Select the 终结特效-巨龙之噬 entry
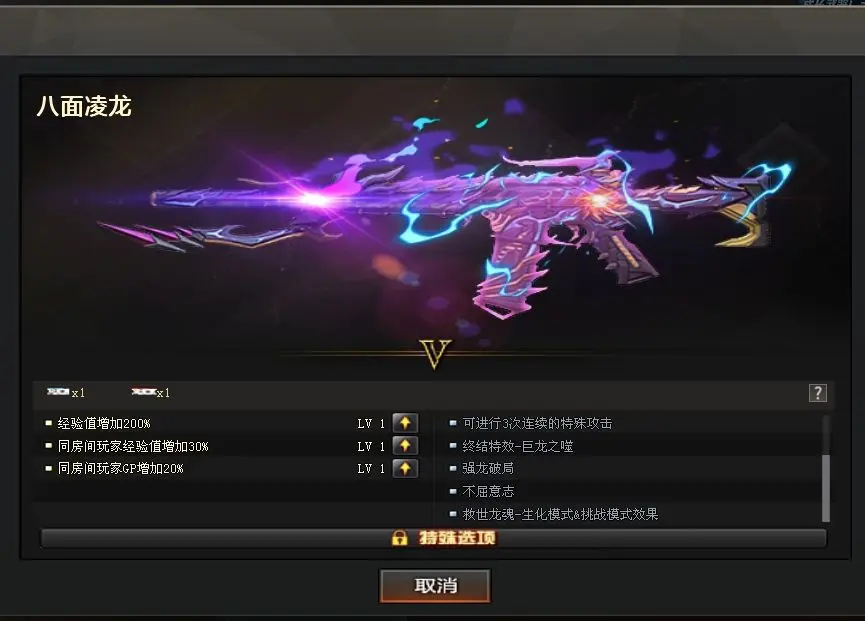Viewport: 865px width, 621px height. pos(517,446)
